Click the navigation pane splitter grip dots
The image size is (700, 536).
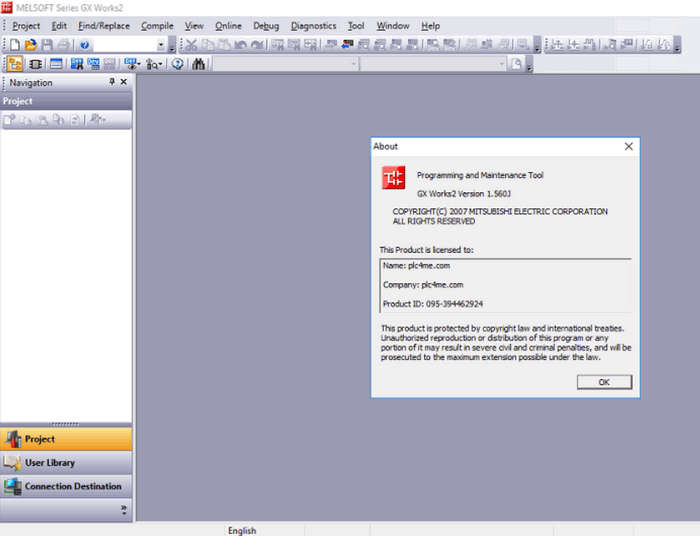[x=65, y=424]
